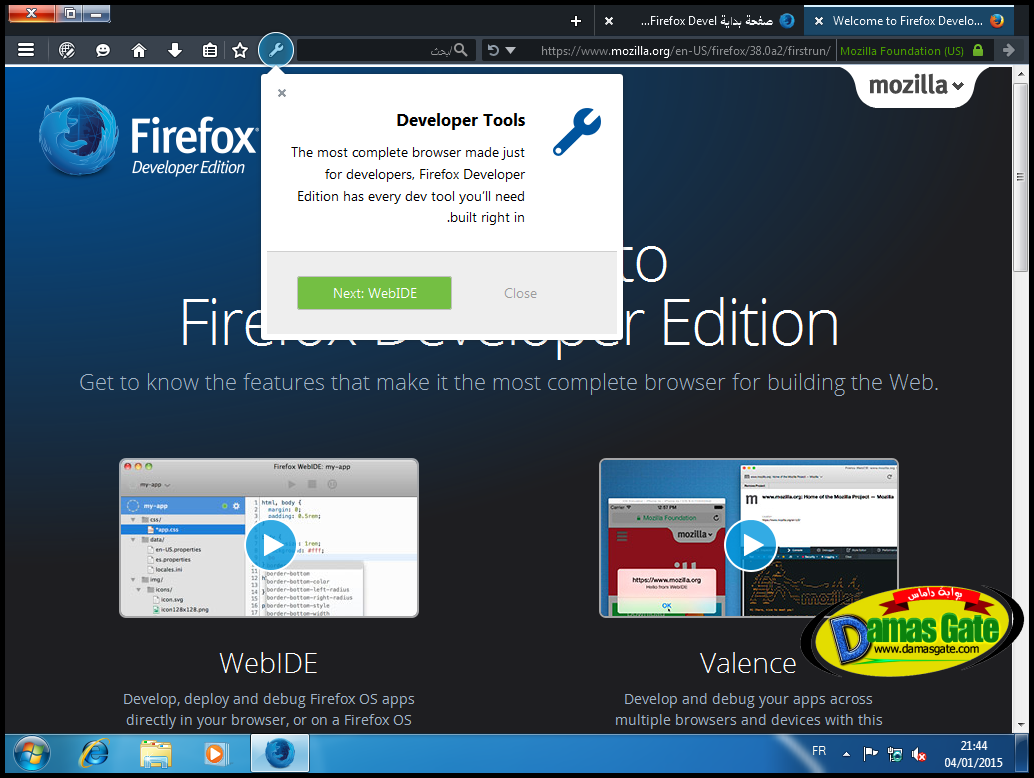Close the Firefox Devel start page tab
Image resolution: width=1034 pixels, height=778 pixels.
(x=609, y=21)
